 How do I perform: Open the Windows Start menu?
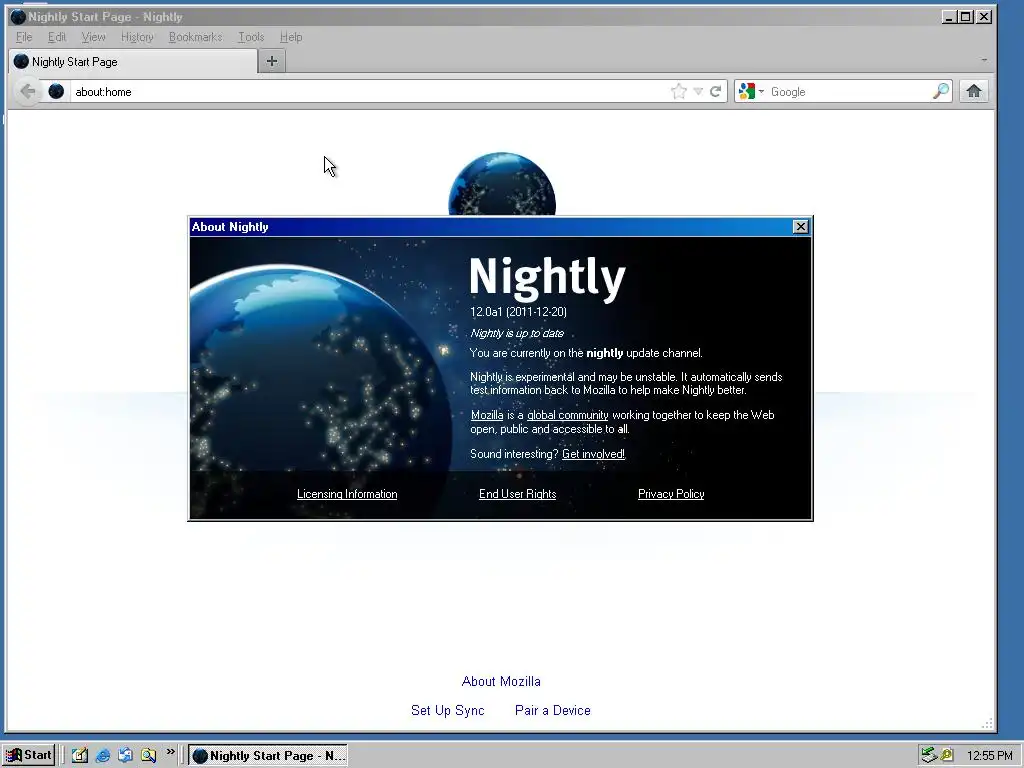point(28,756)
